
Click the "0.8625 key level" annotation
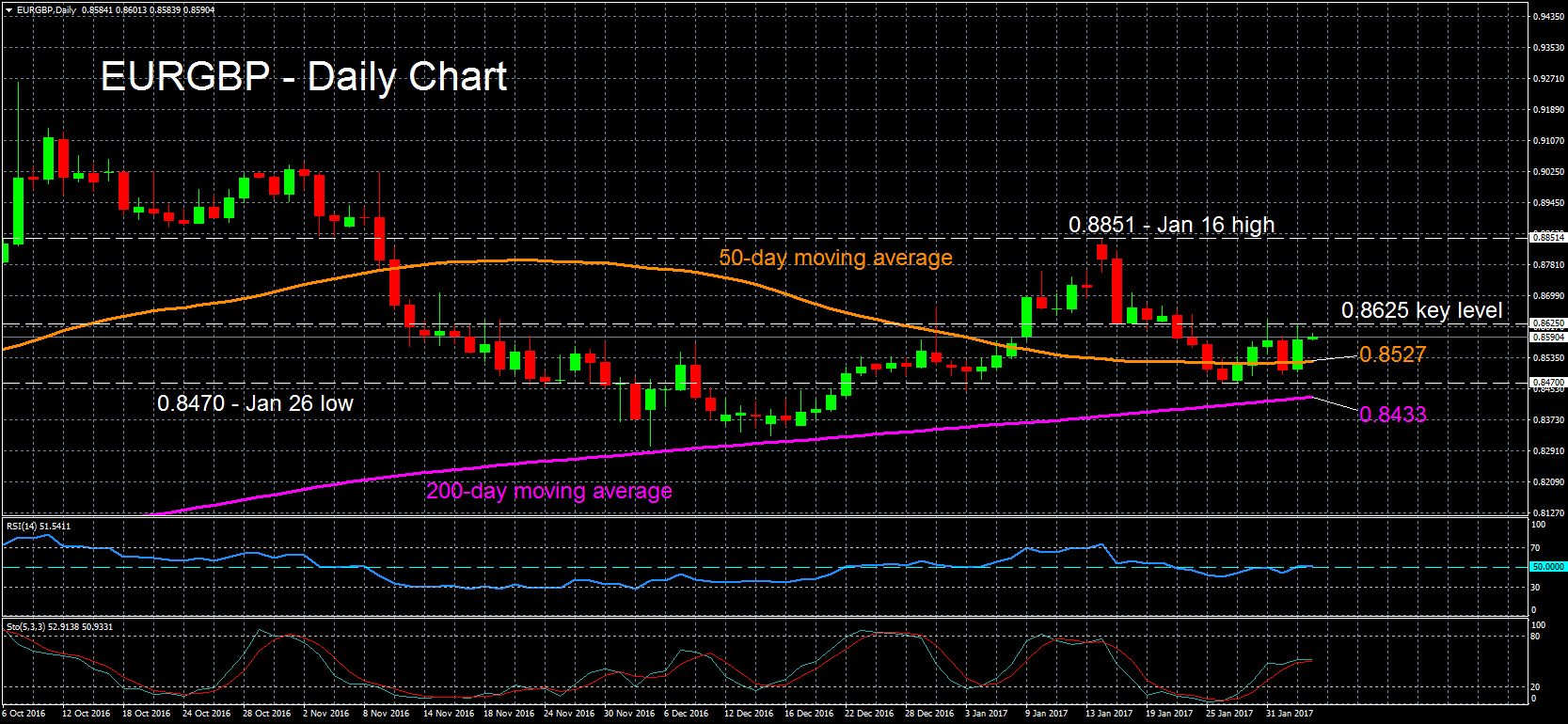click(1421, 310)
